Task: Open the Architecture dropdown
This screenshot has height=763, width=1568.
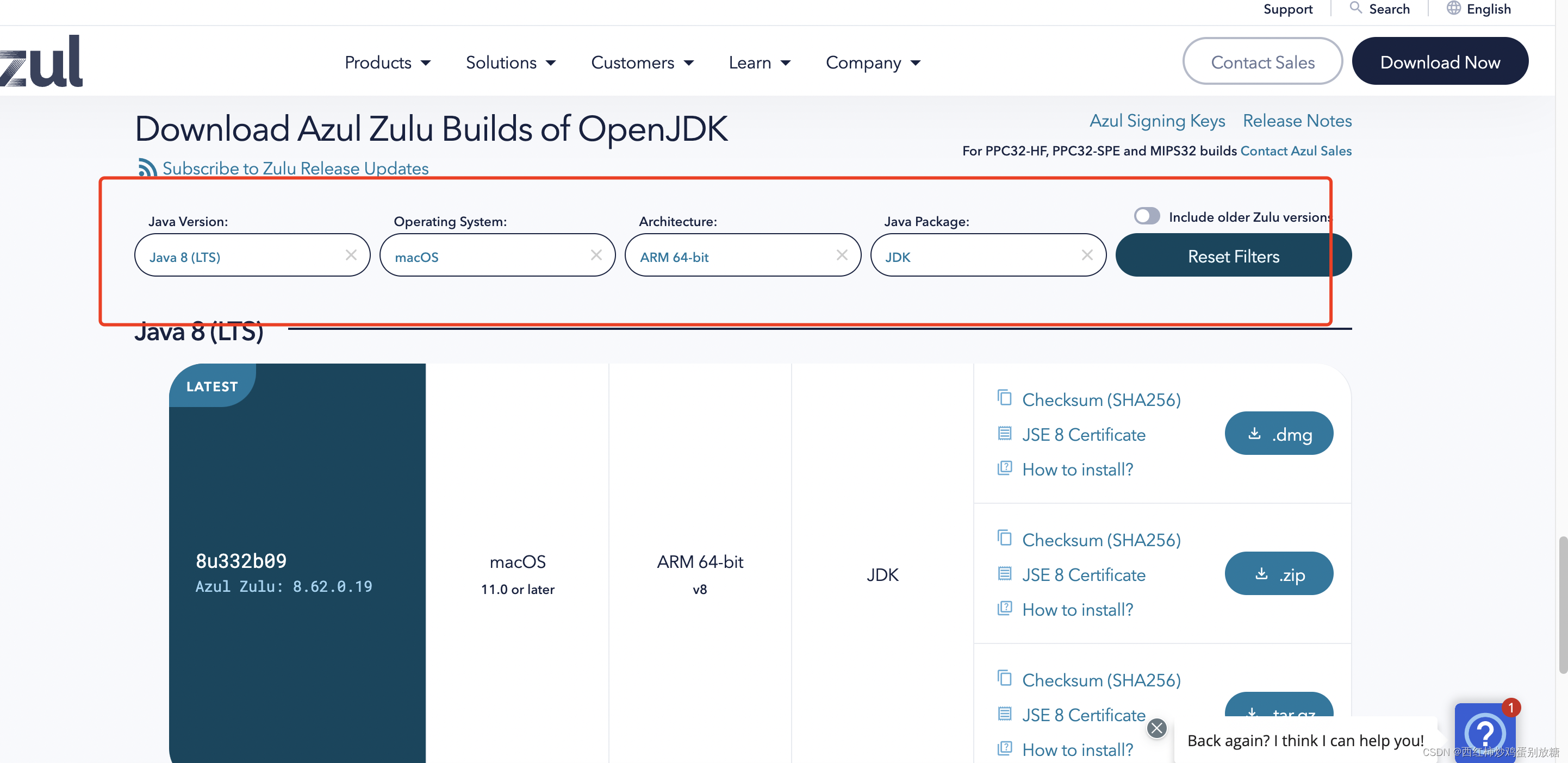Action: pyautogui.click(x=743, y=255)
